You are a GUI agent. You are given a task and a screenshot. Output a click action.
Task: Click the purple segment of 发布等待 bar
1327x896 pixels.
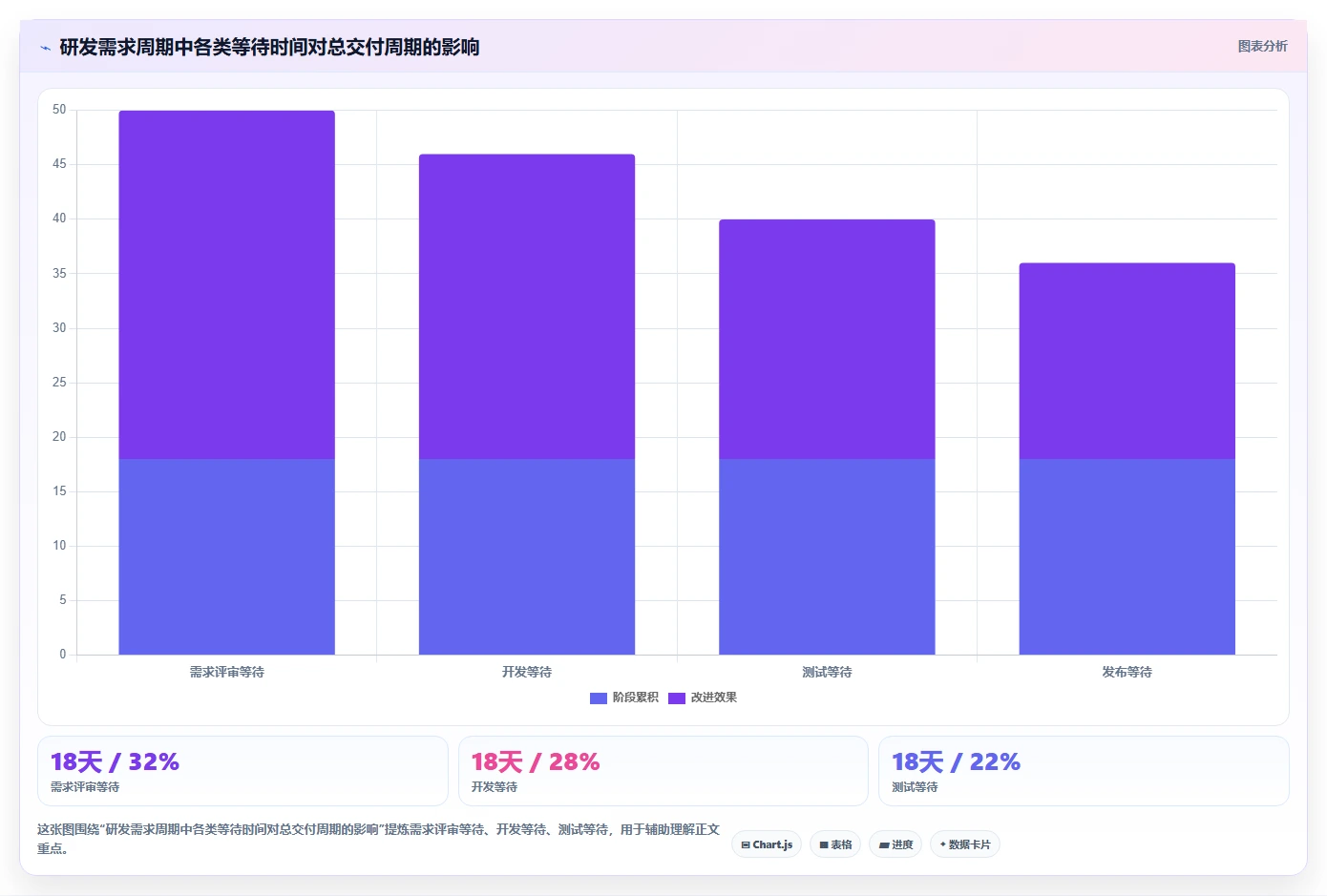pos(1127,361)
